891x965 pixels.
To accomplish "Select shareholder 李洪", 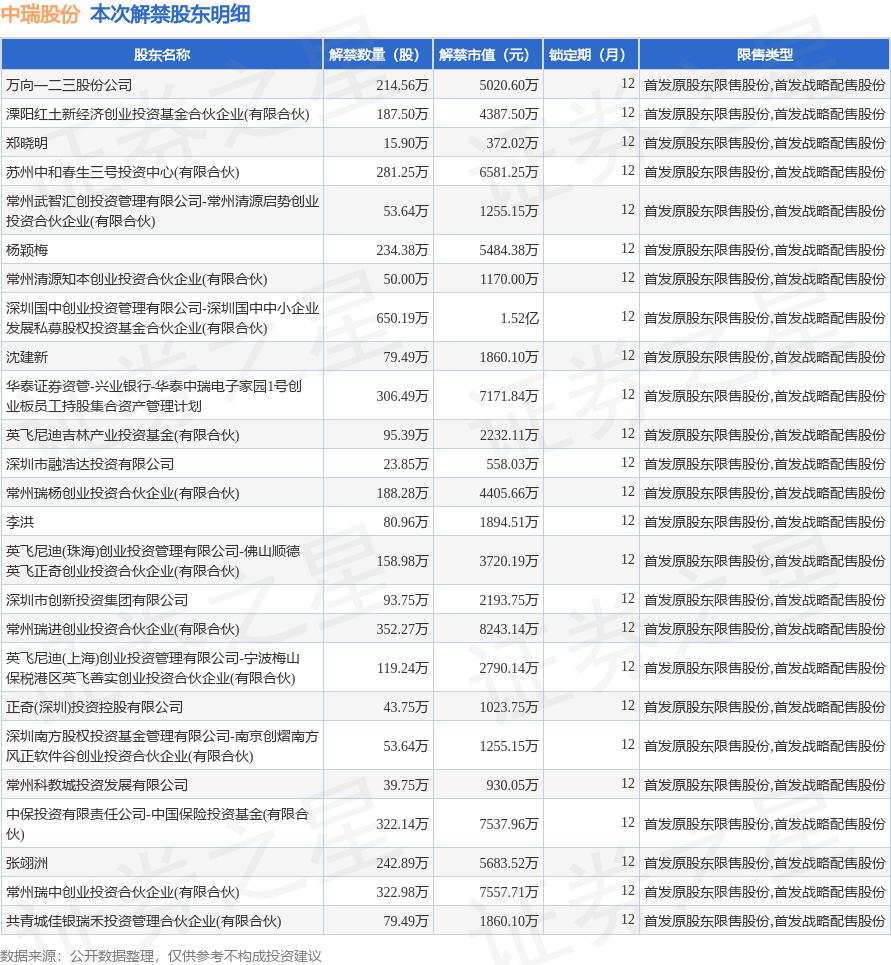I will coord(20,522).
